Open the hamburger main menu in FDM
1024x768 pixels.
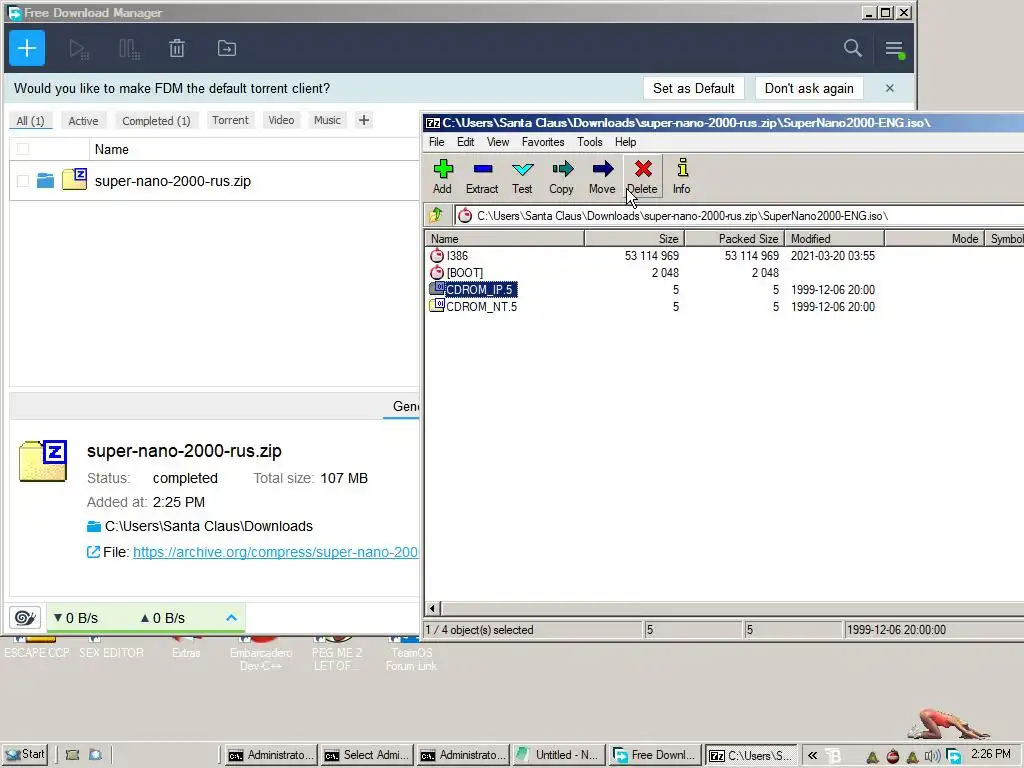(x=894, y=49)
